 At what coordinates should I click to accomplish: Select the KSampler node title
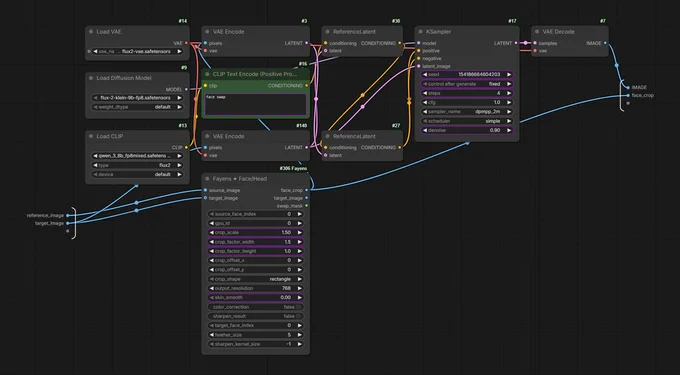(x=438, y=32)
